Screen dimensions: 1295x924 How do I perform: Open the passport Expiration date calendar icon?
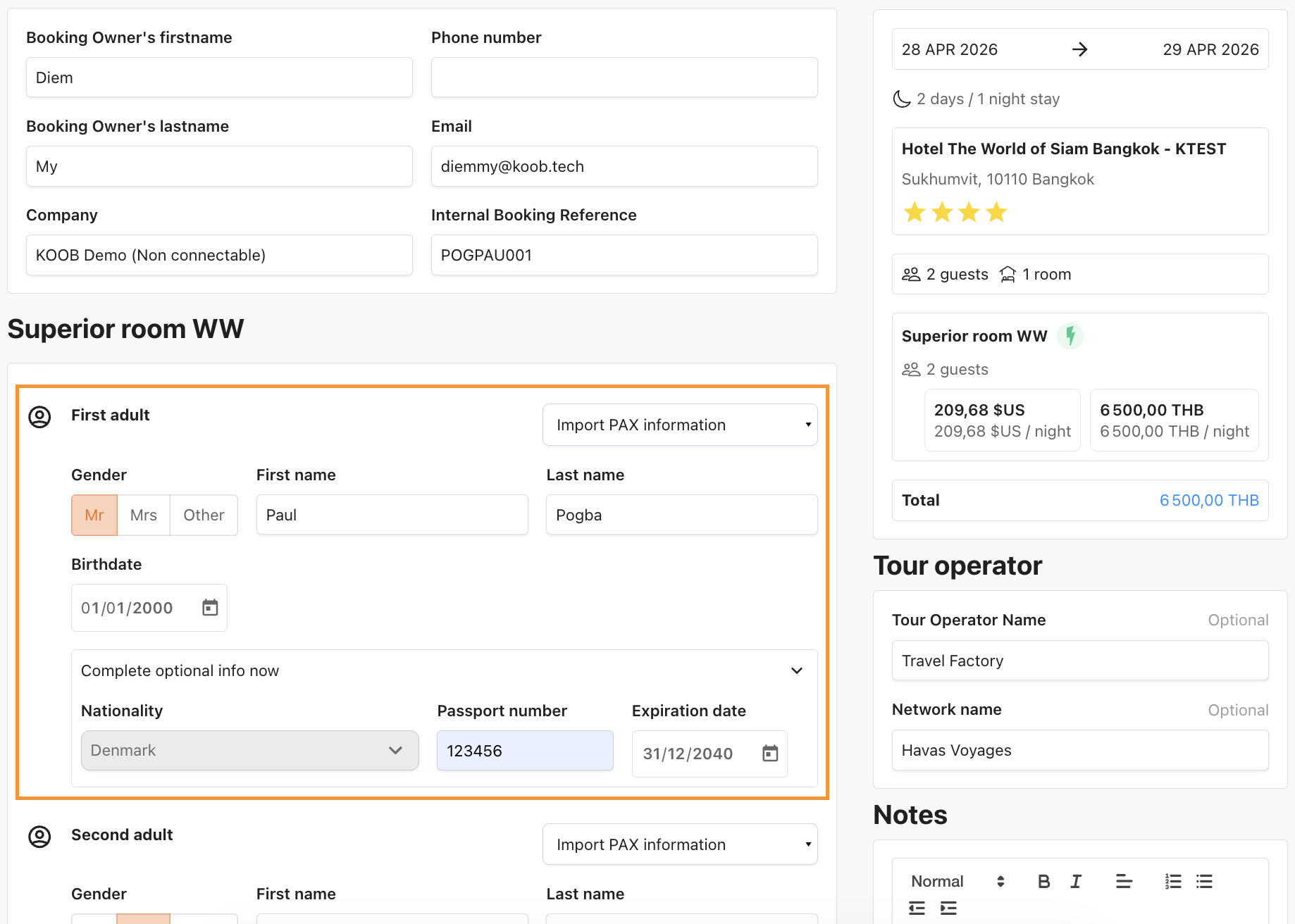pyautogui.click(x=770, y=754)
